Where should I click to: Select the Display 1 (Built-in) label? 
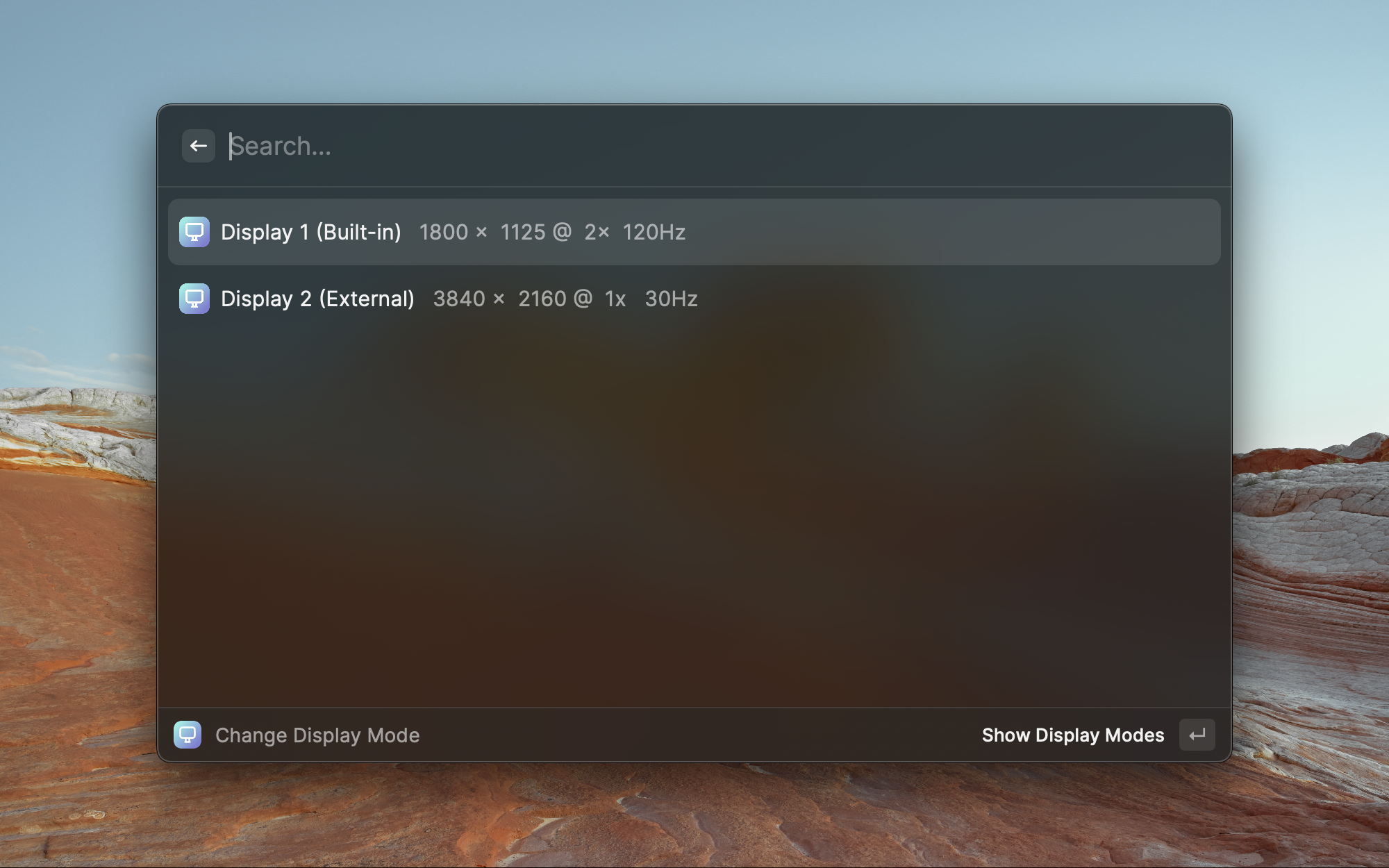(x=310, y=232)
